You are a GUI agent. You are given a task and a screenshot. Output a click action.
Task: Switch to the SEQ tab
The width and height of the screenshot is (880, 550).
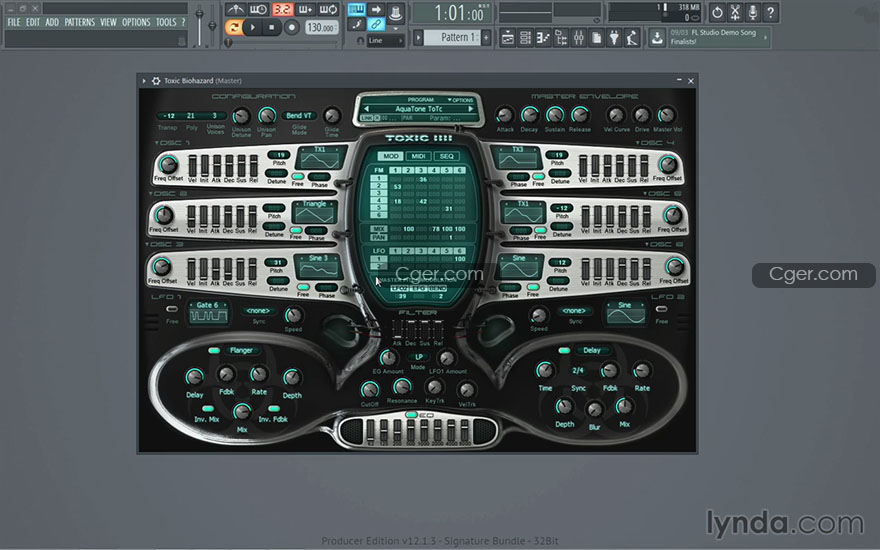[446, 156]
